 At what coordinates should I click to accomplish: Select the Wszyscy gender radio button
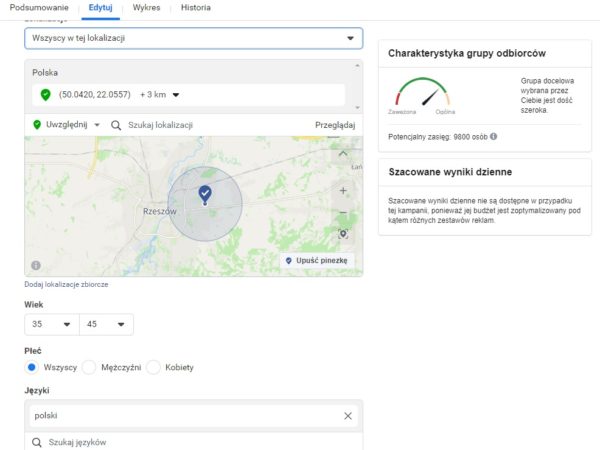33,368
